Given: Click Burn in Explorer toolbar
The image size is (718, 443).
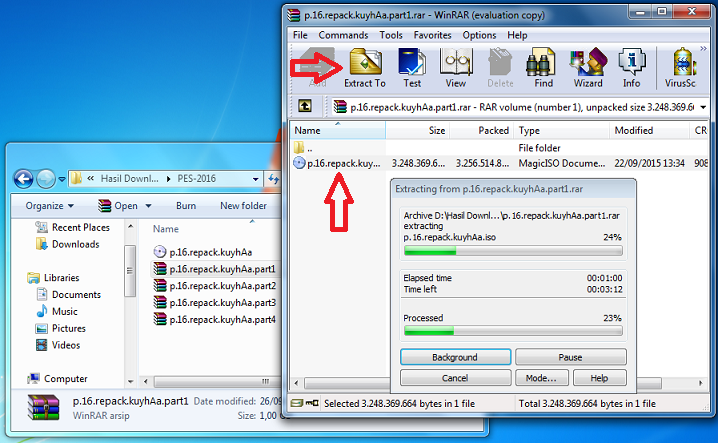Looking at the screenshot, I should click(x=186, y=206).
